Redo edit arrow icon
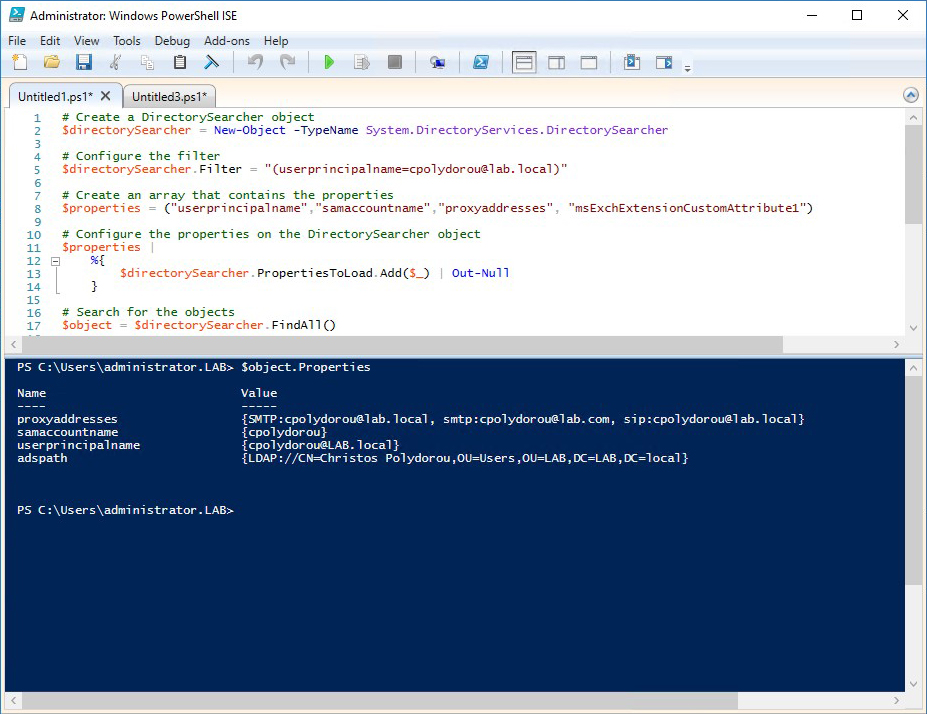This screenshot has width=927, height=714. [x=287, y=62]
